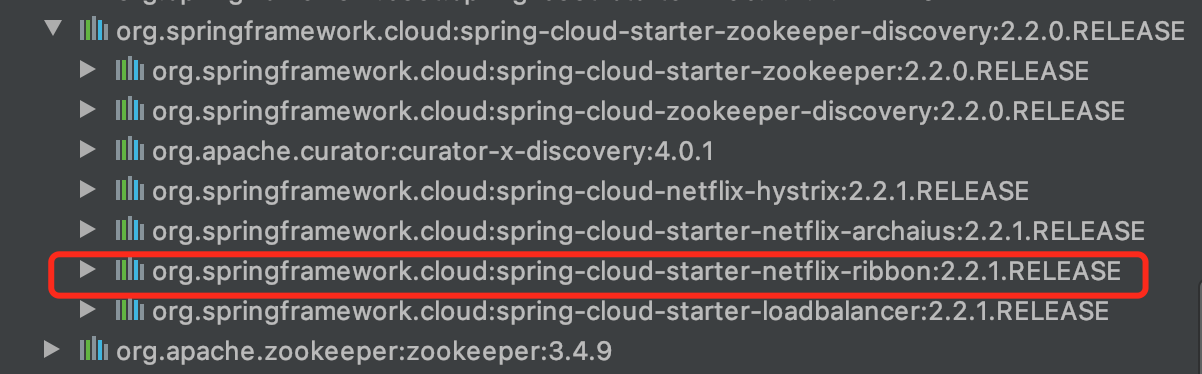The height and width of the screenshot is (374, 1202).
Task: Select spring-cloud-starter-loadbalancer:2.2.1.RELEASE entry
Action: 630,311
